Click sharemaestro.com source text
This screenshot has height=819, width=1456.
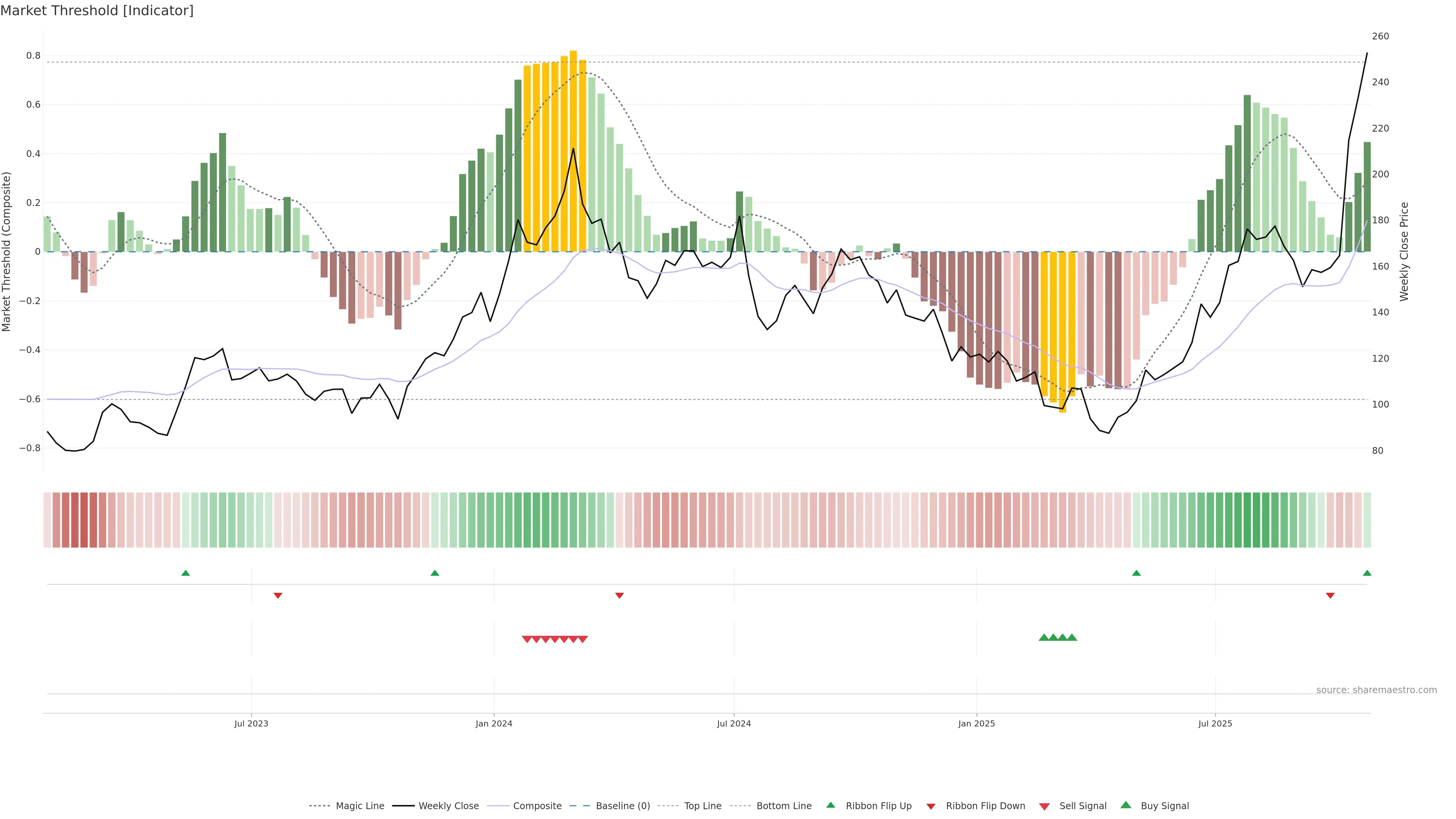pyautogui.click(x=1376, y=690)
